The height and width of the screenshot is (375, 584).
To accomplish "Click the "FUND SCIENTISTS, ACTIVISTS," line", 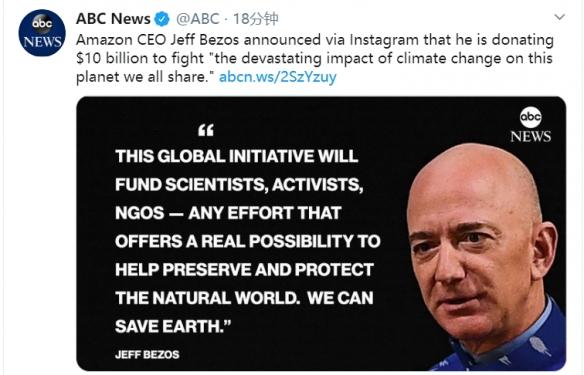I will click(x=239, y=185).
